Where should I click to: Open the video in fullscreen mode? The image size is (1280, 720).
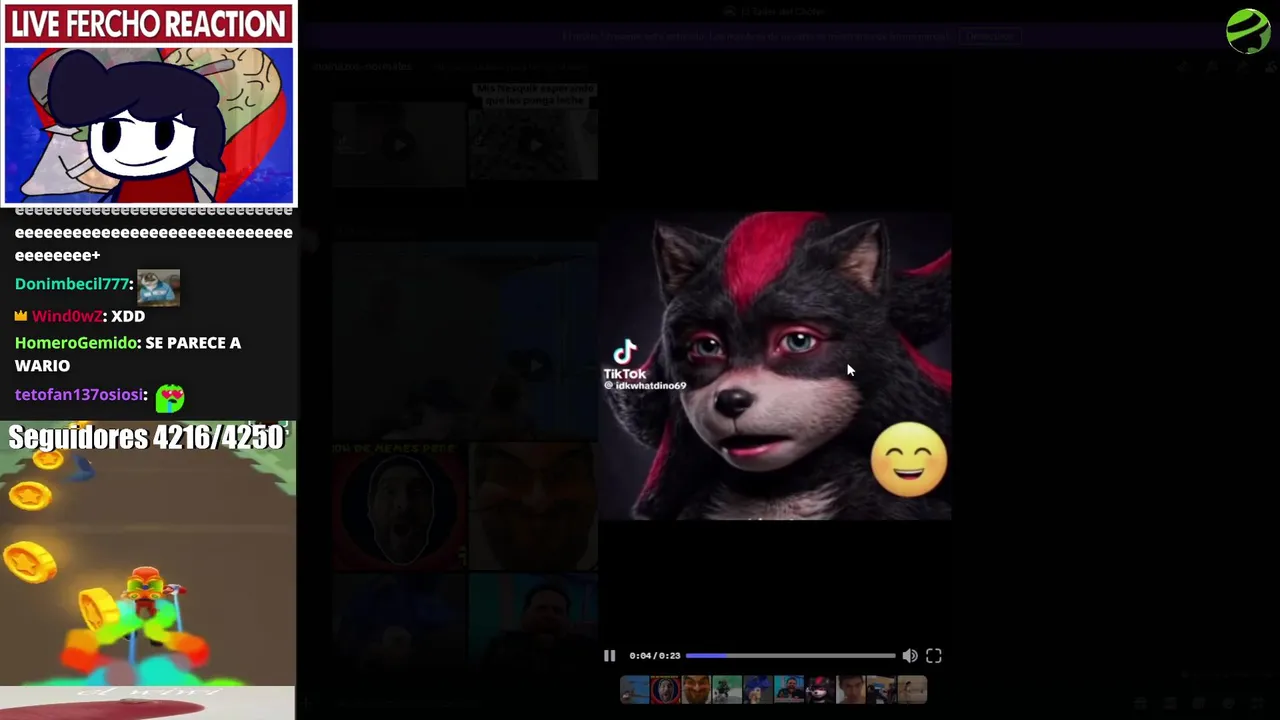click(933, 656)
